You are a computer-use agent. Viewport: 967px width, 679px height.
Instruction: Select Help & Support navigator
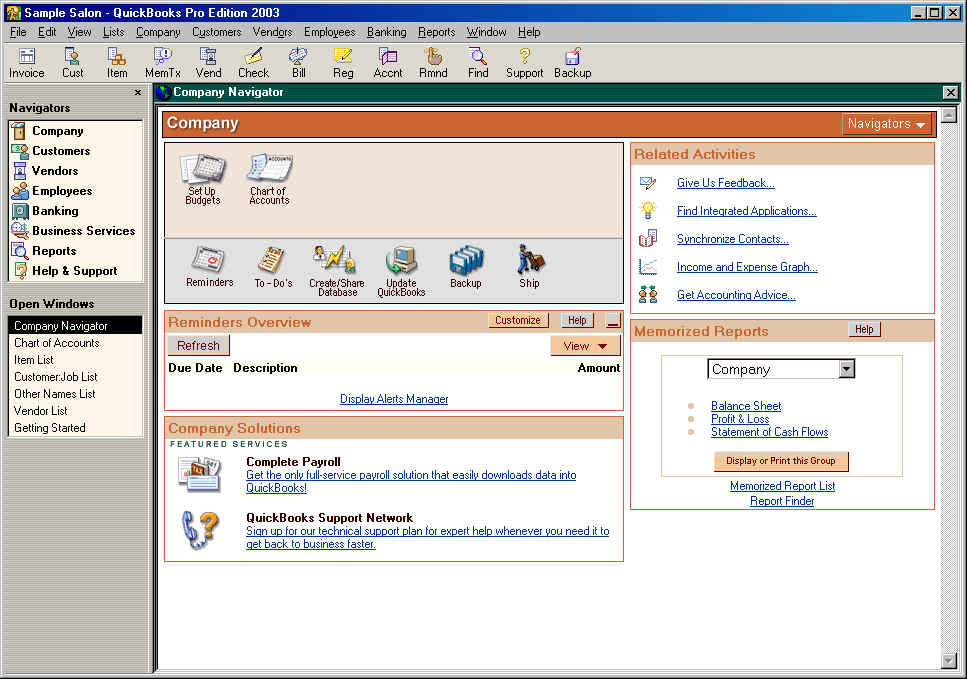pyautogui.click(x=74, y=271)
